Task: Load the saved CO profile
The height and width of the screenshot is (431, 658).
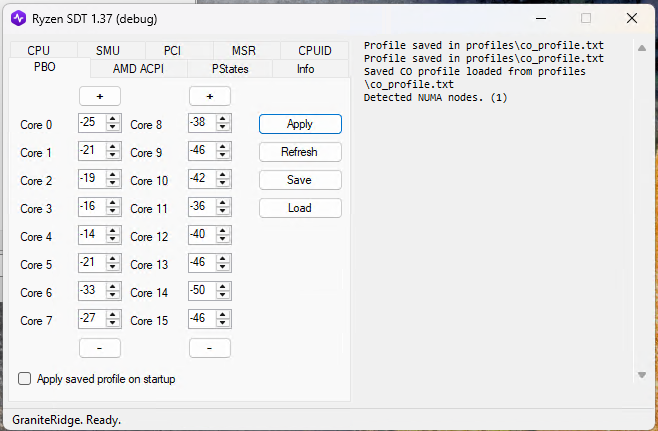Action: click(300, 208)
